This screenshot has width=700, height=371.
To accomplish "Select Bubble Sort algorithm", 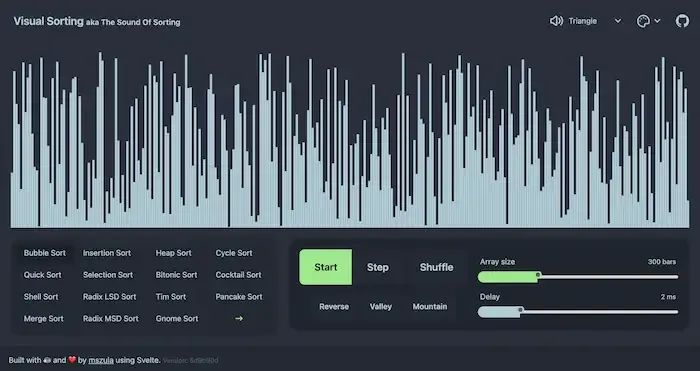I will click(45, 253).
